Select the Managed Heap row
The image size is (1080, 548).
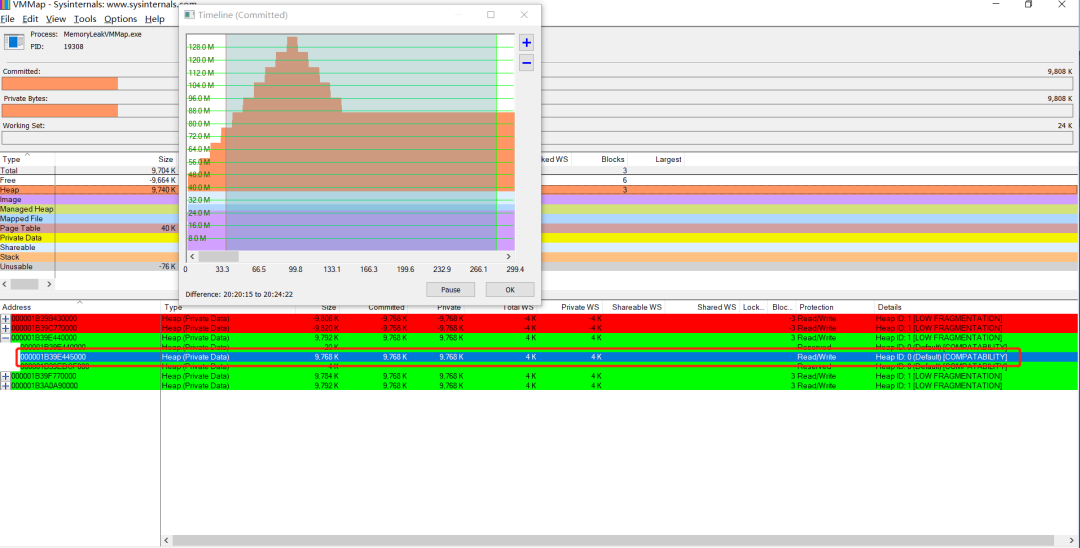(539, 209)
